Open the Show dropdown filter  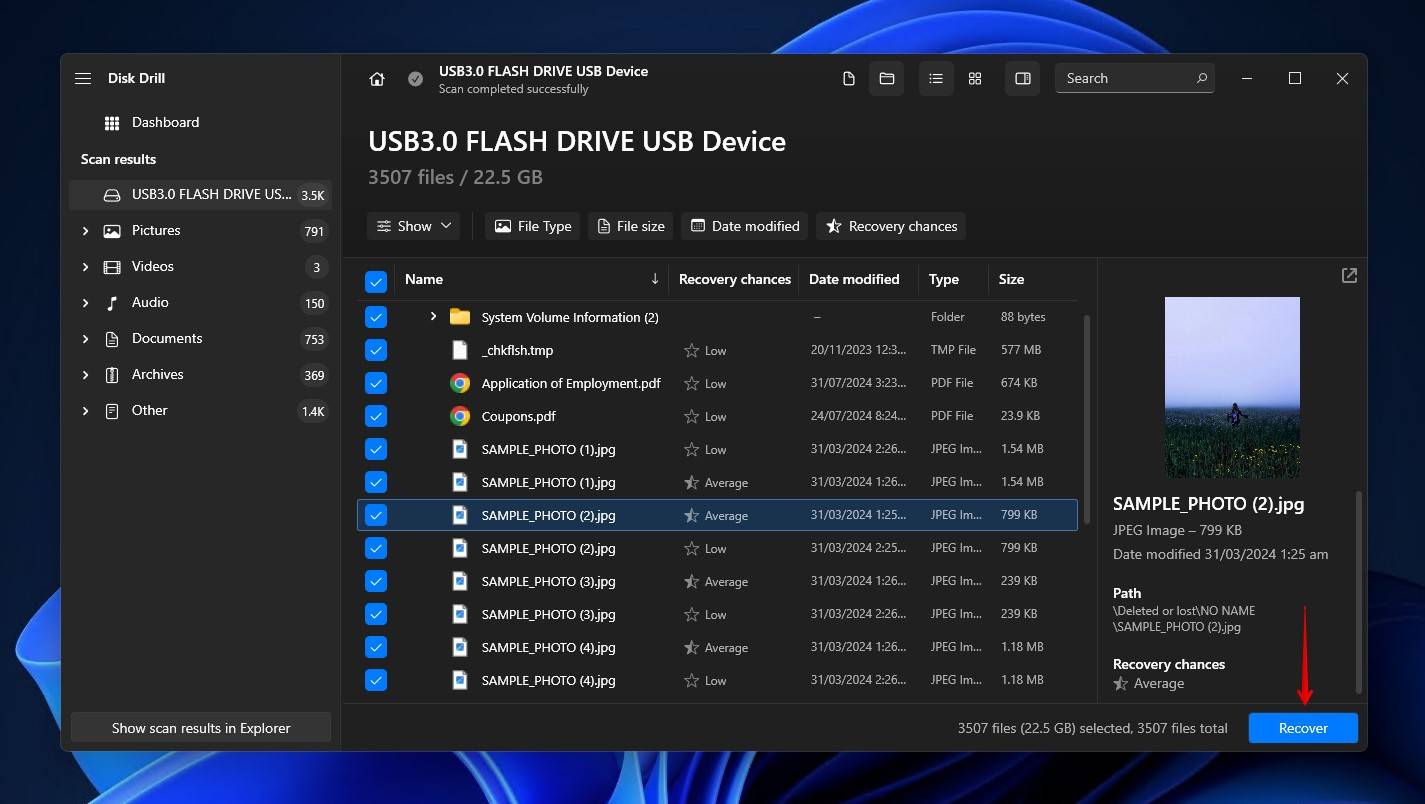413,226
